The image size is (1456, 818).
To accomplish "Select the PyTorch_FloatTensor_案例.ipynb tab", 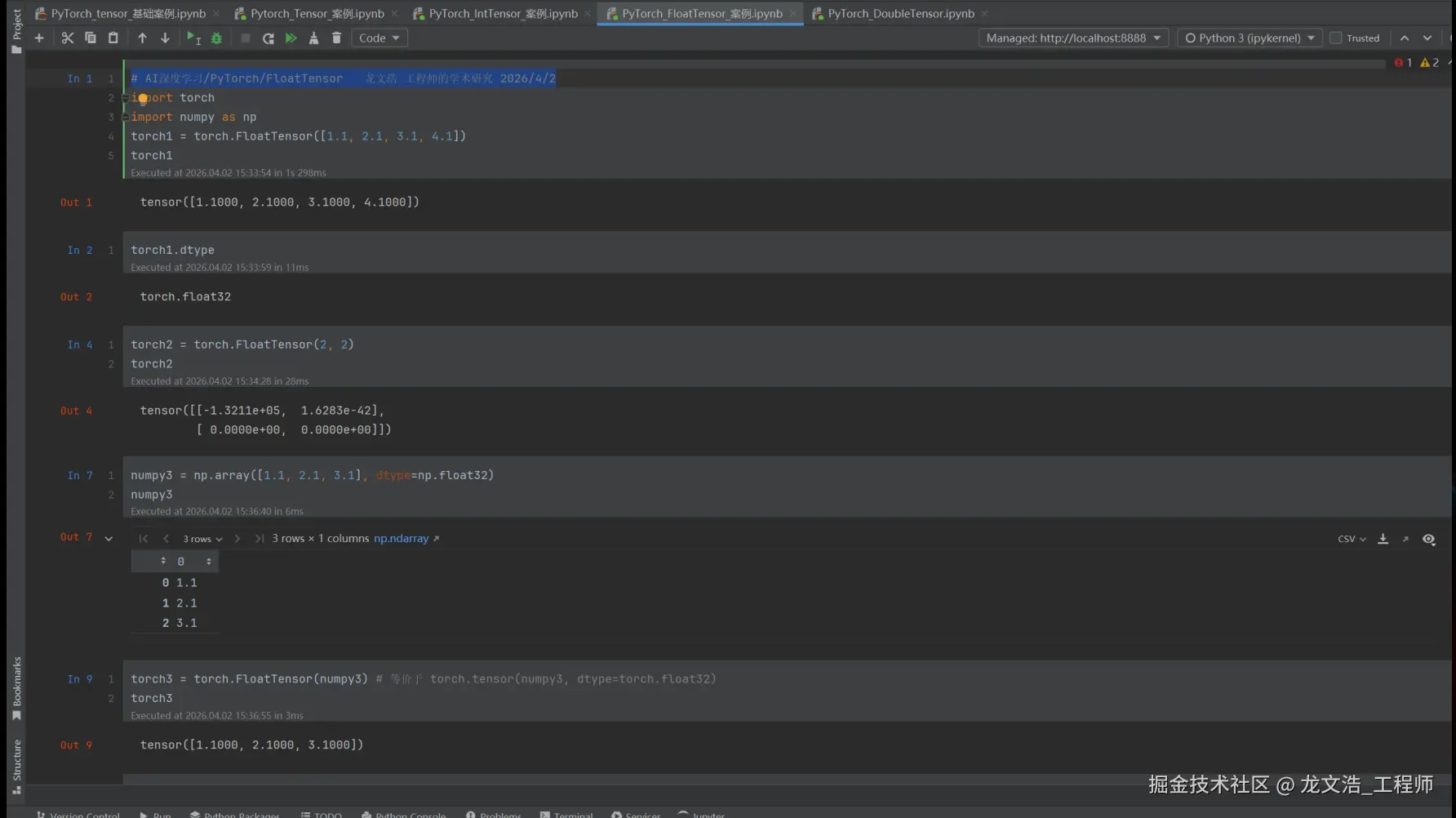I will pos(702,14).
